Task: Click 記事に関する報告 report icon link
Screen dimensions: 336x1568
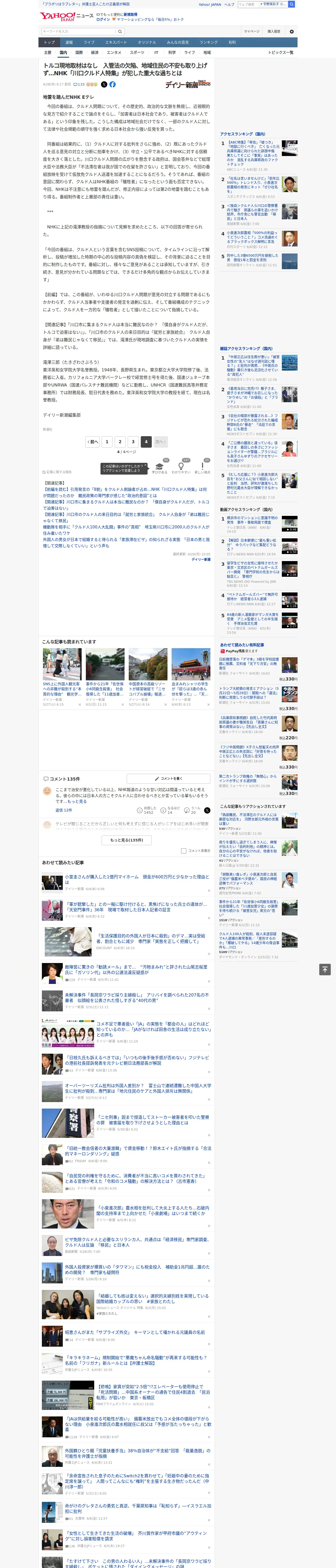Action: coord(57,472)
